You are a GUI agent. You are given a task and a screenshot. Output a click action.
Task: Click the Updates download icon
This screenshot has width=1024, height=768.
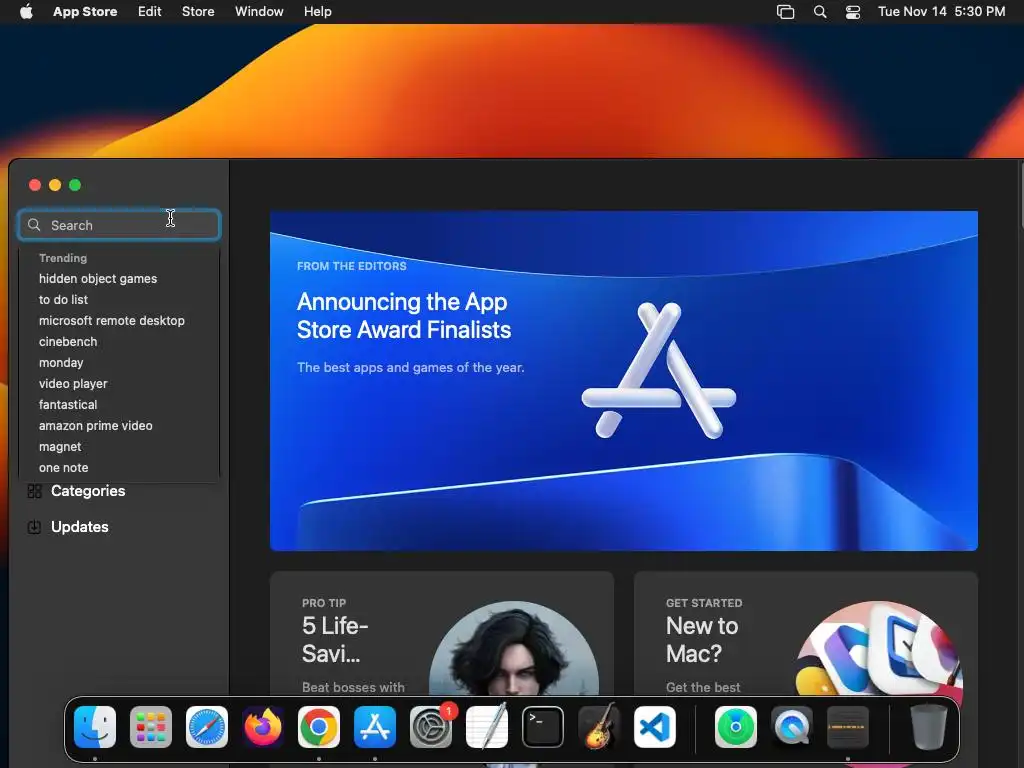click(35, 527)
